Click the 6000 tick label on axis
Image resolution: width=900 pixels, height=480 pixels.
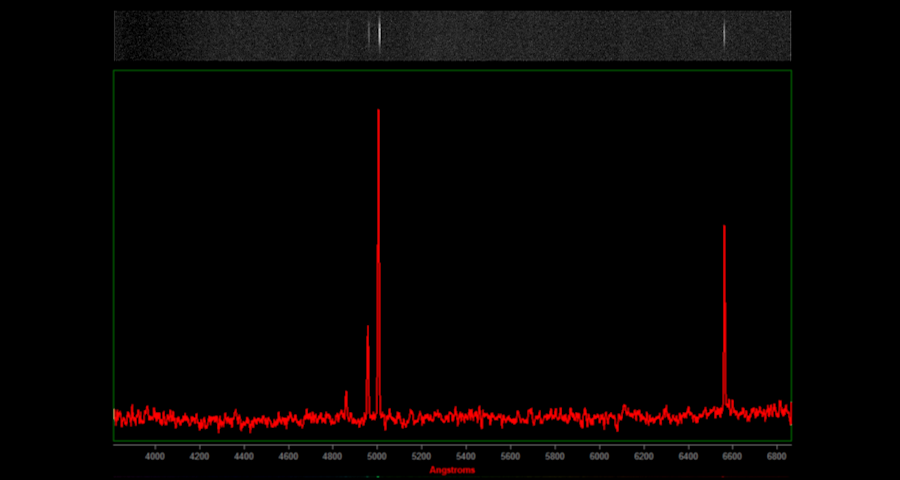pos(599,456)
